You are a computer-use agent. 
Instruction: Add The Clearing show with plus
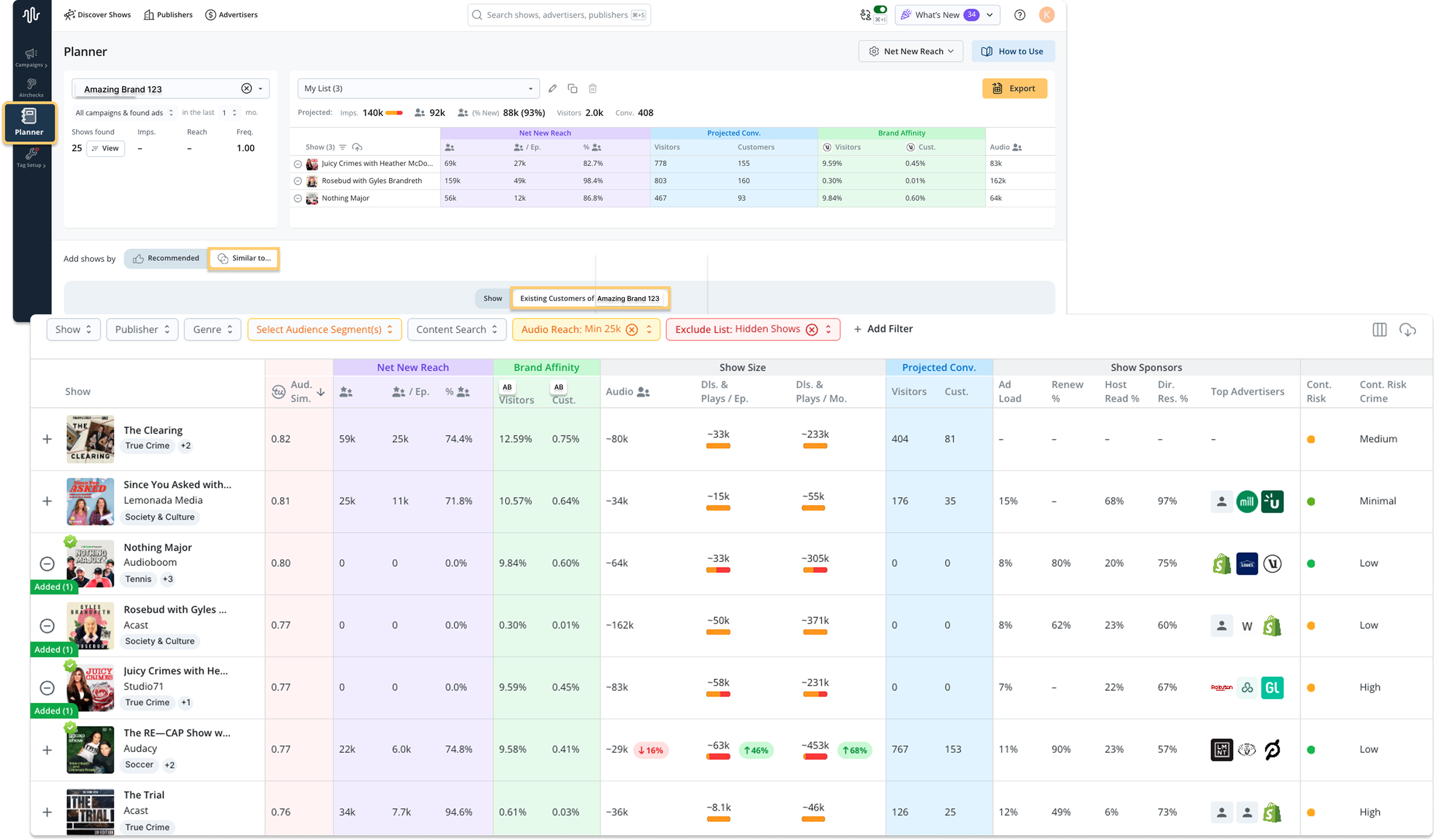47,439
